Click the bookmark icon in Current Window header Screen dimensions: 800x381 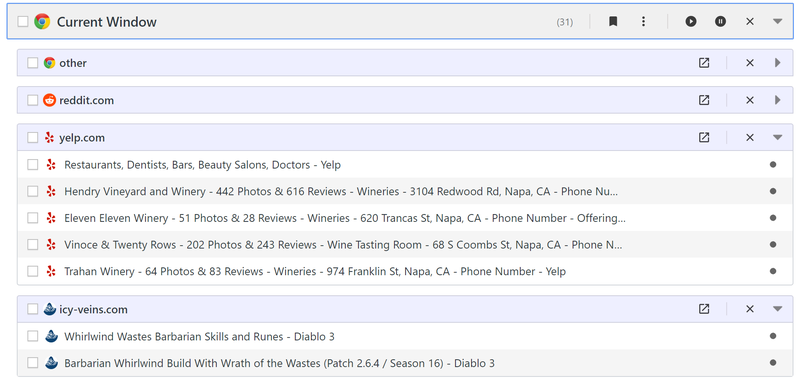613,21
